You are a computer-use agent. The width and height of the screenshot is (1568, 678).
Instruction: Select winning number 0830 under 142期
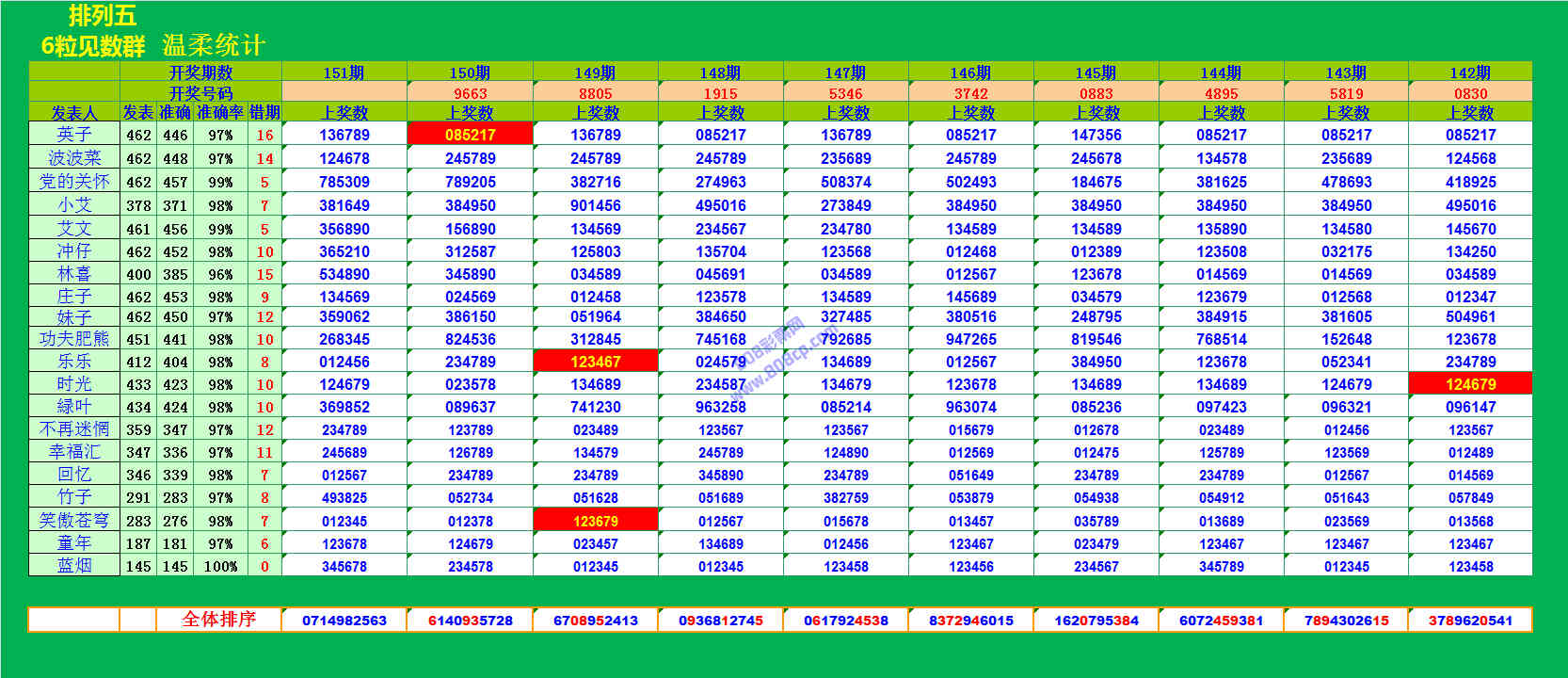(x=1470, y=93)
